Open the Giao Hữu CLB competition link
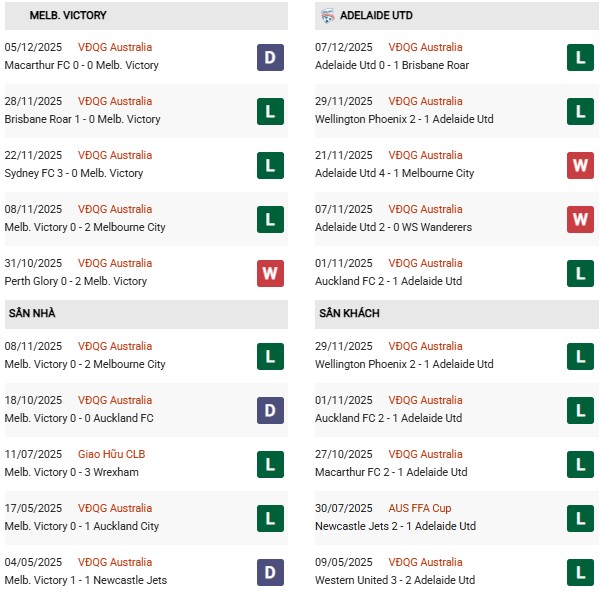 click(108, 454)
